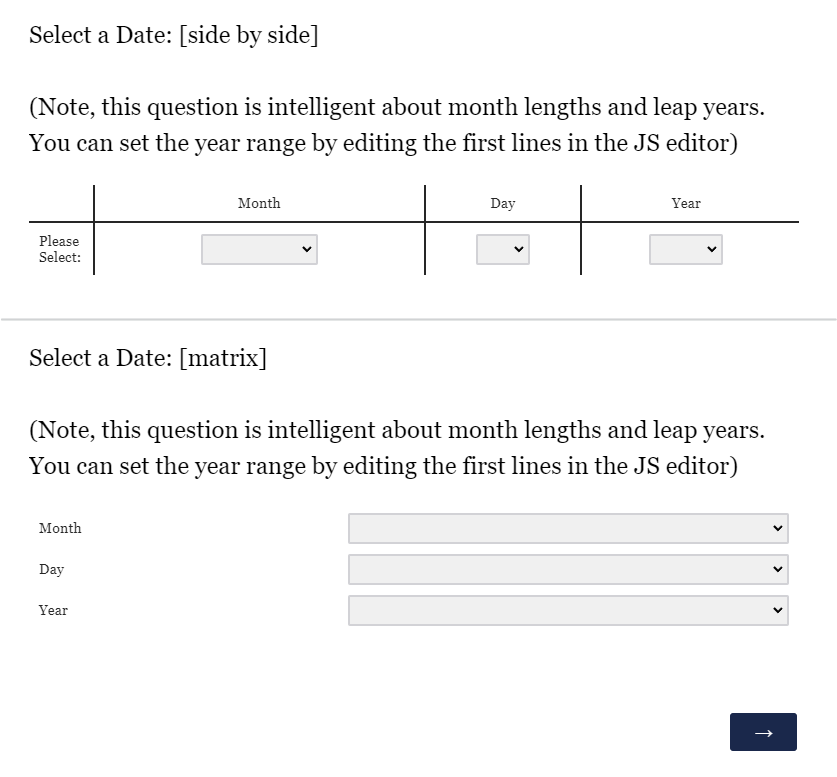Open the Day dropdown in the matrix question

click(x=568, y=569)
